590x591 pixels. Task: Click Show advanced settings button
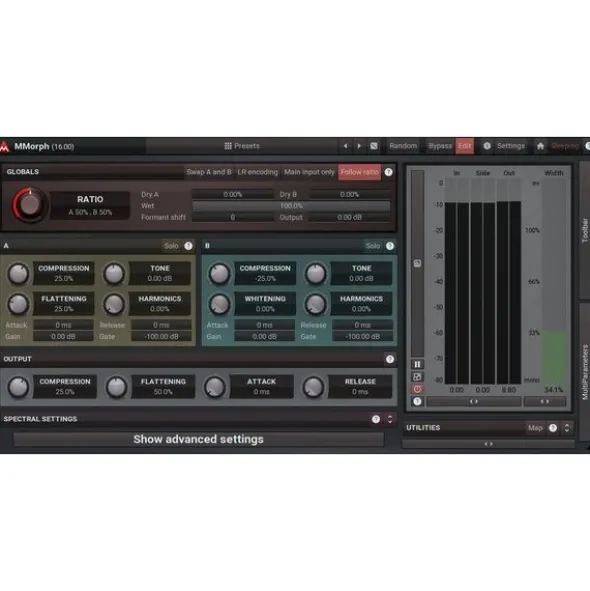coord(199,439)
